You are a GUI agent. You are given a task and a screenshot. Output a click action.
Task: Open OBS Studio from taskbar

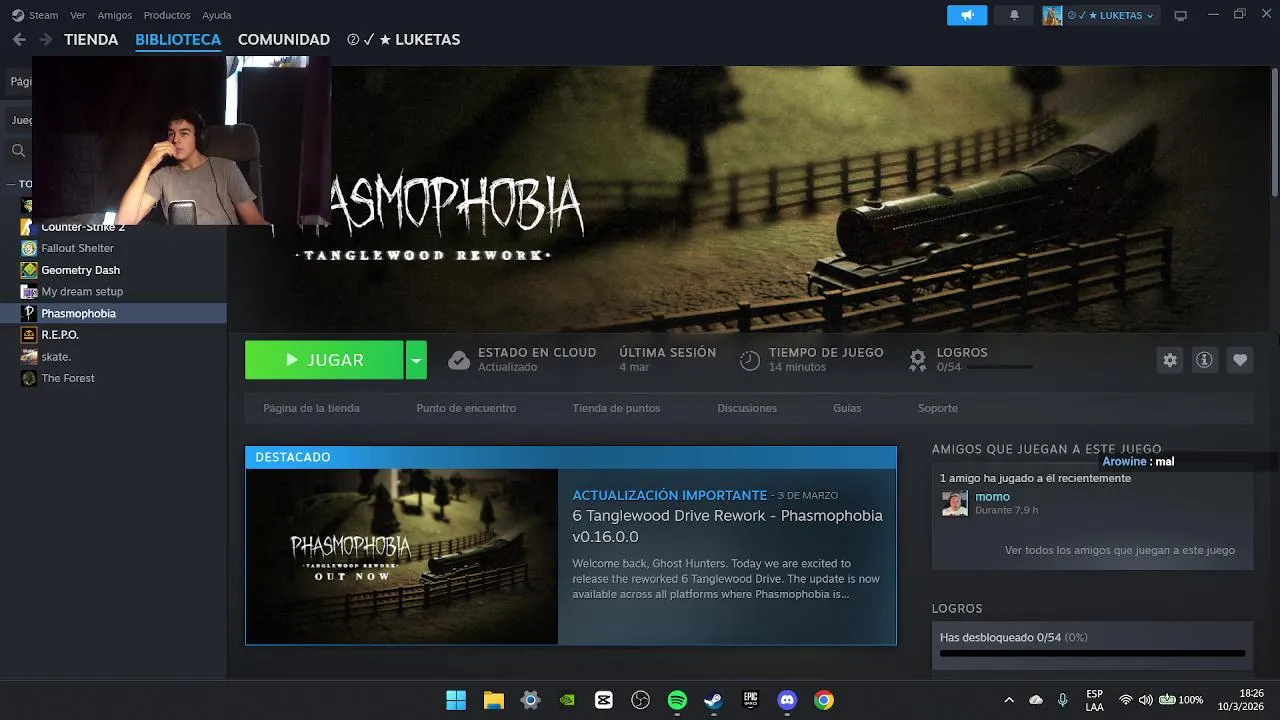[641, 700]
